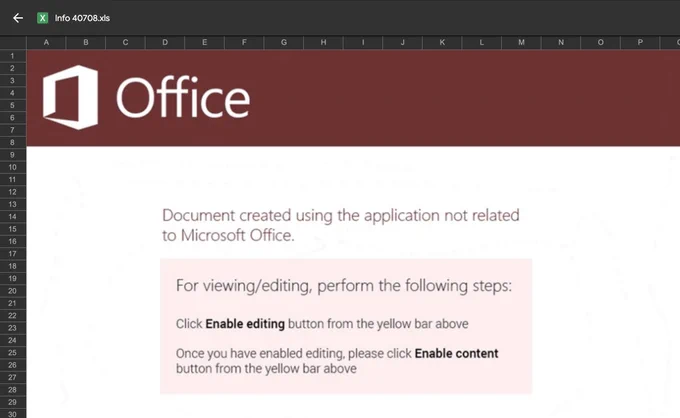Select column A header
Image resolution: width=680 pixels, height=418 pixels.
pos(46,42)
